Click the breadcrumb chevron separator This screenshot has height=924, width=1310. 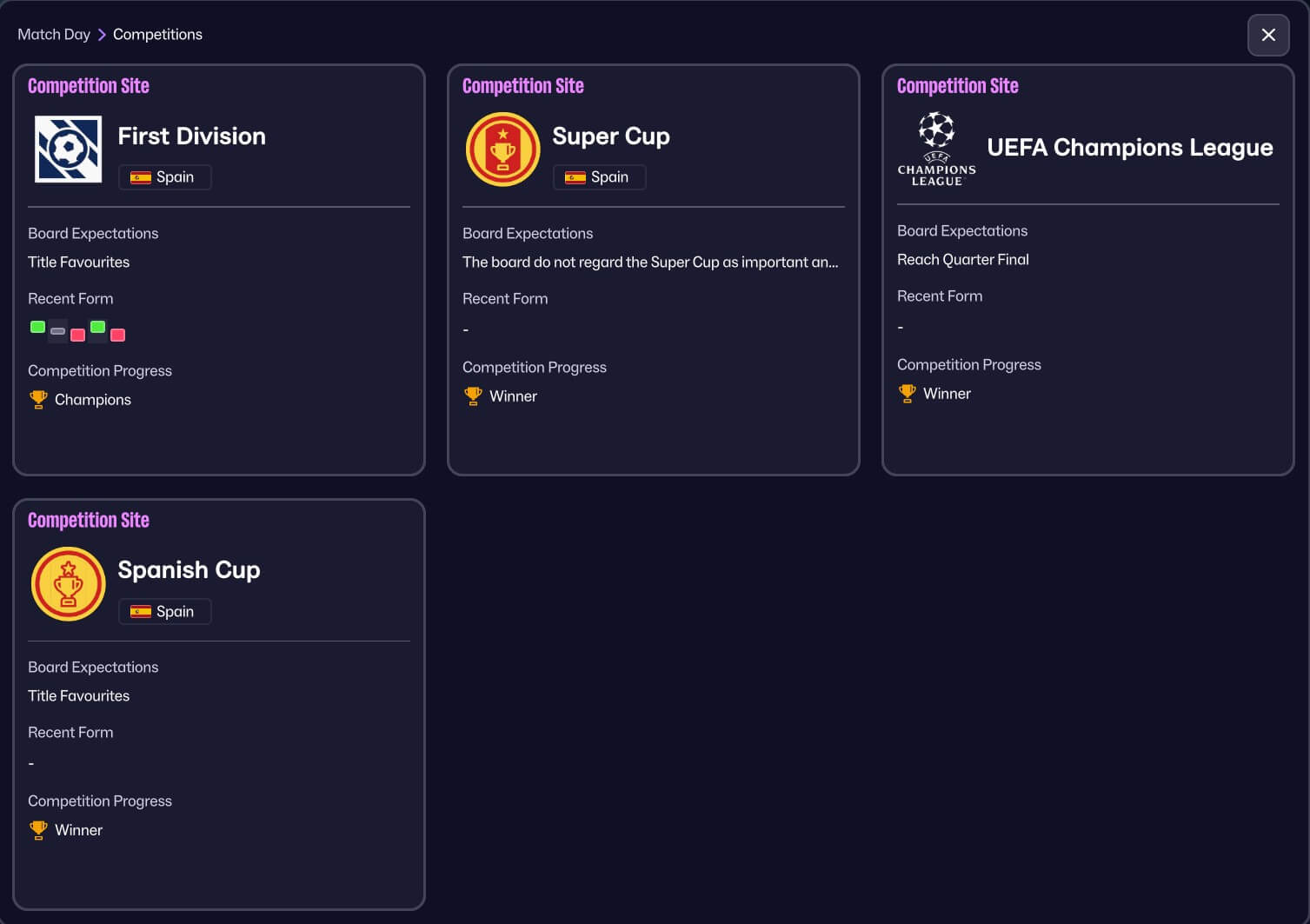point(102,34)
